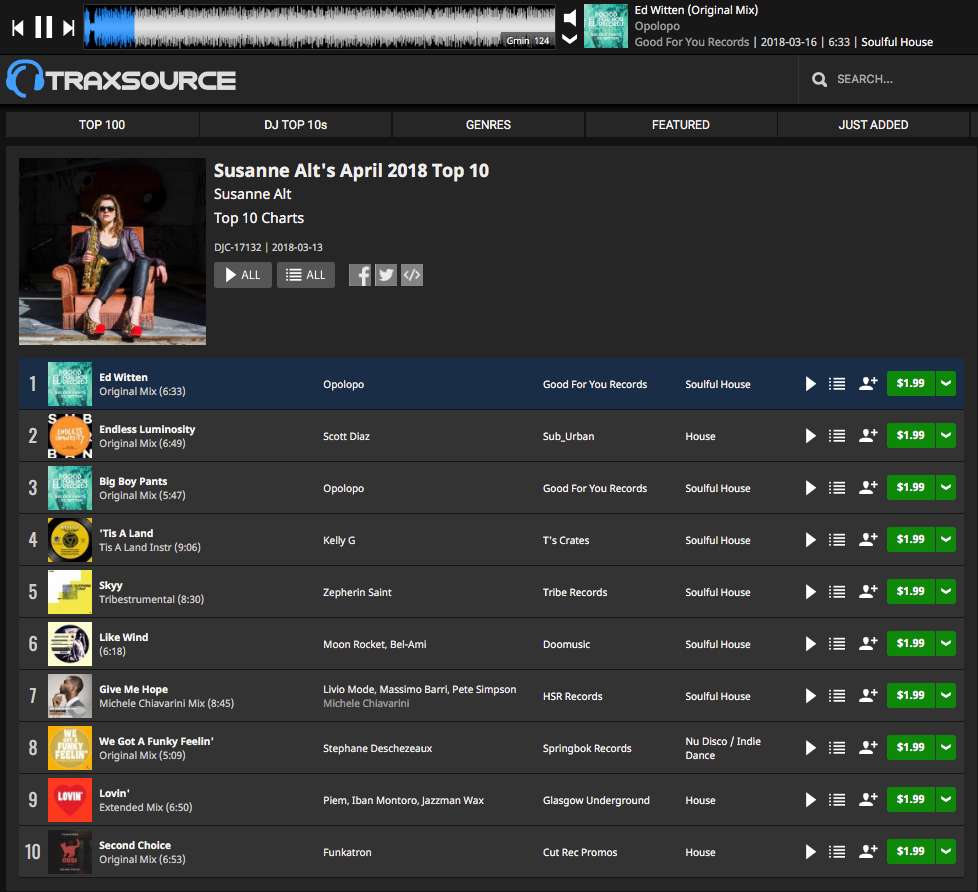978x892 pixels.
Task: Open Glasgow Underground label page
Action: [x=596, y=800]
